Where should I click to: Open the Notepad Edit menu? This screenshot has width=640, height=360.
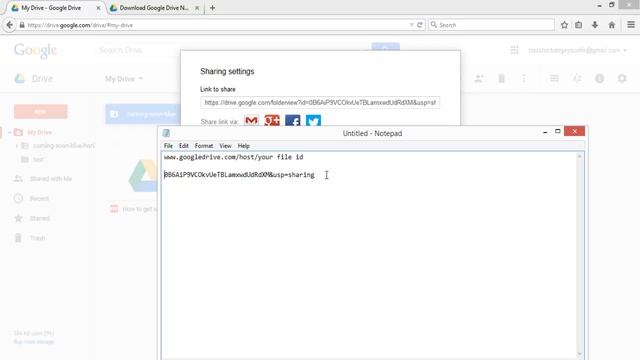(184, 146)
